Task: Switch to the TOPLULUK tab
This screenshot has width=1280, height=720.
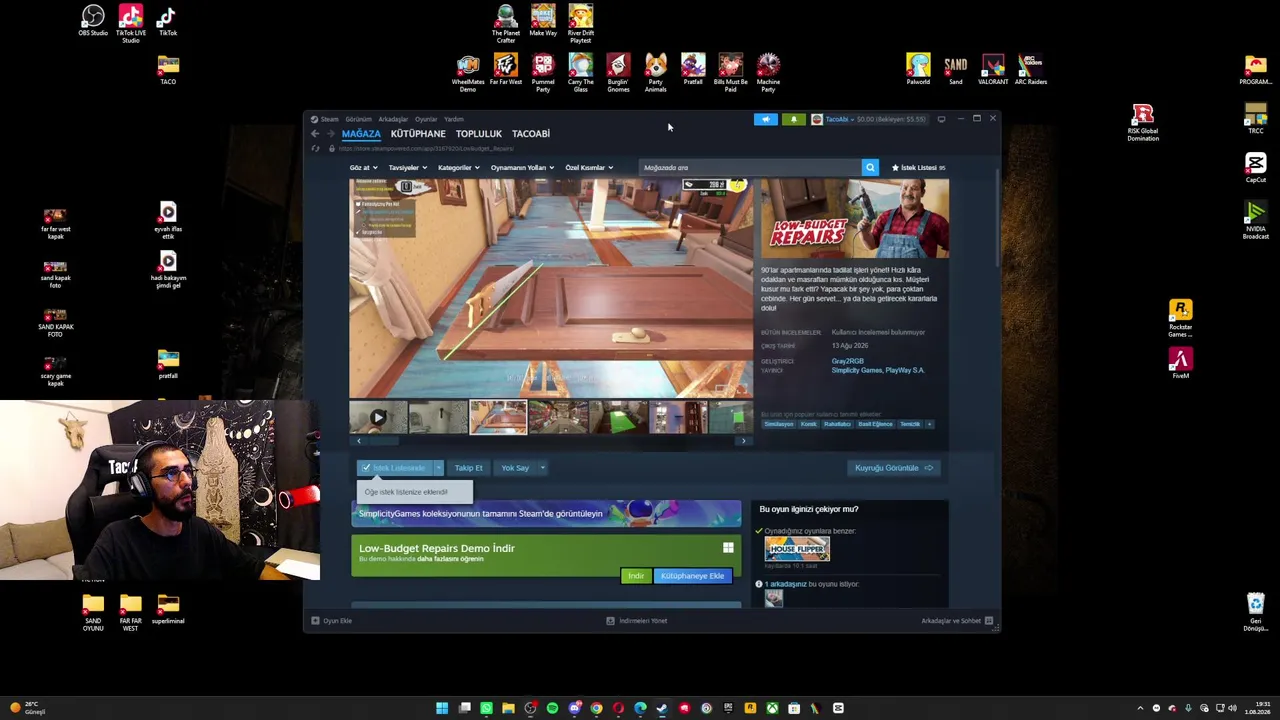Action: coord(479,134)
